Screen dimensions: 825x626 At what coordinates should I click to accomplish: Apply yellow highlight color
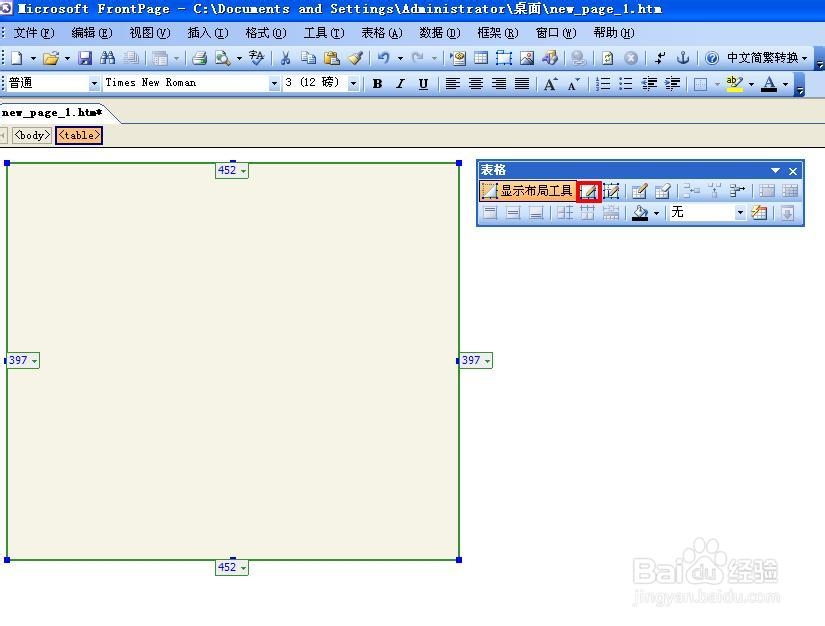[734, 84]
